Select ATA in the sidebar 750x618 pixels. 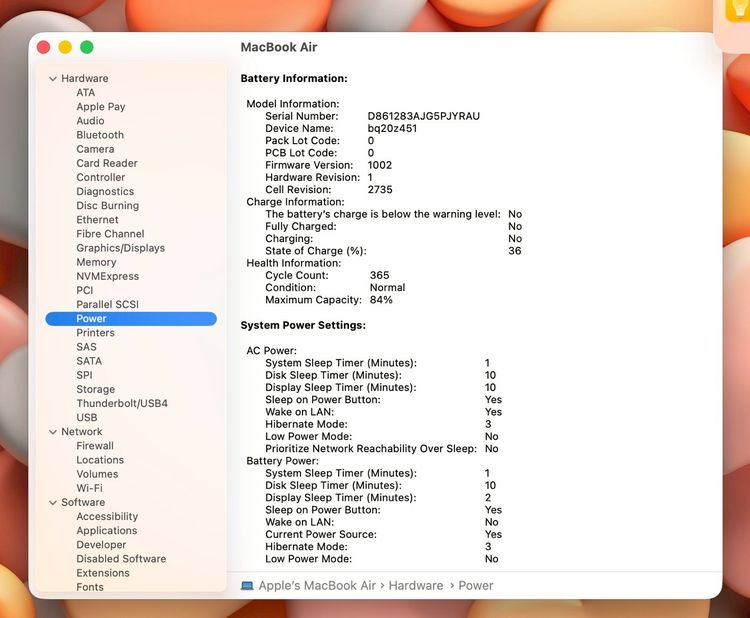point(86,92)
